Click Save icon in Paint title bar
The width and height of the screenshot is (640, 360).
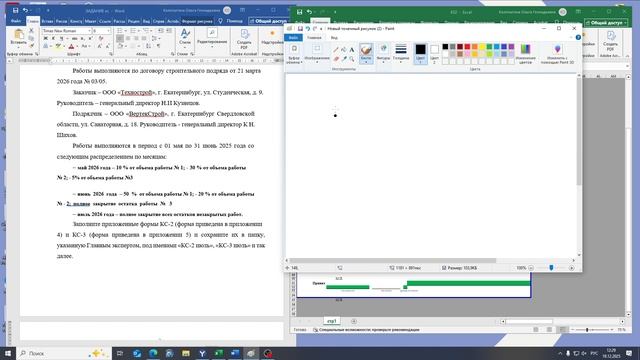300,29
